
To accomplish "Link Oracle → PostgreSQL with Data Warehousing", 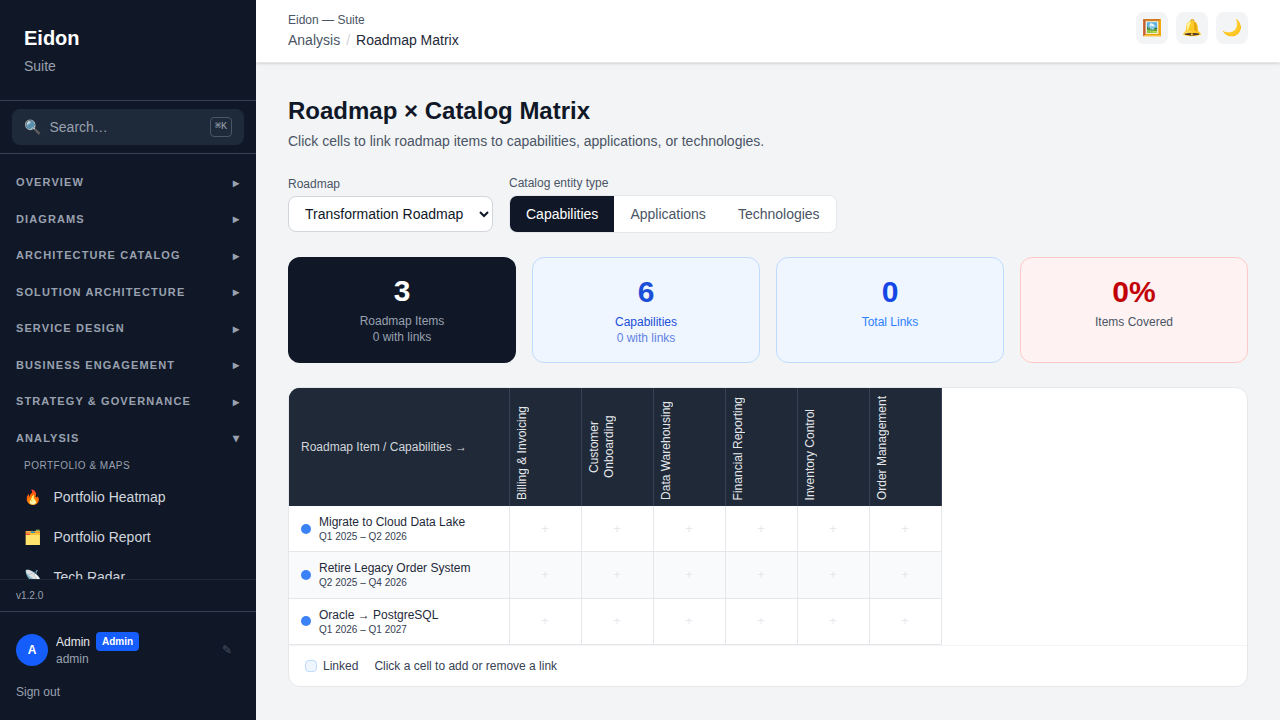I will click(x=689, y=621).
